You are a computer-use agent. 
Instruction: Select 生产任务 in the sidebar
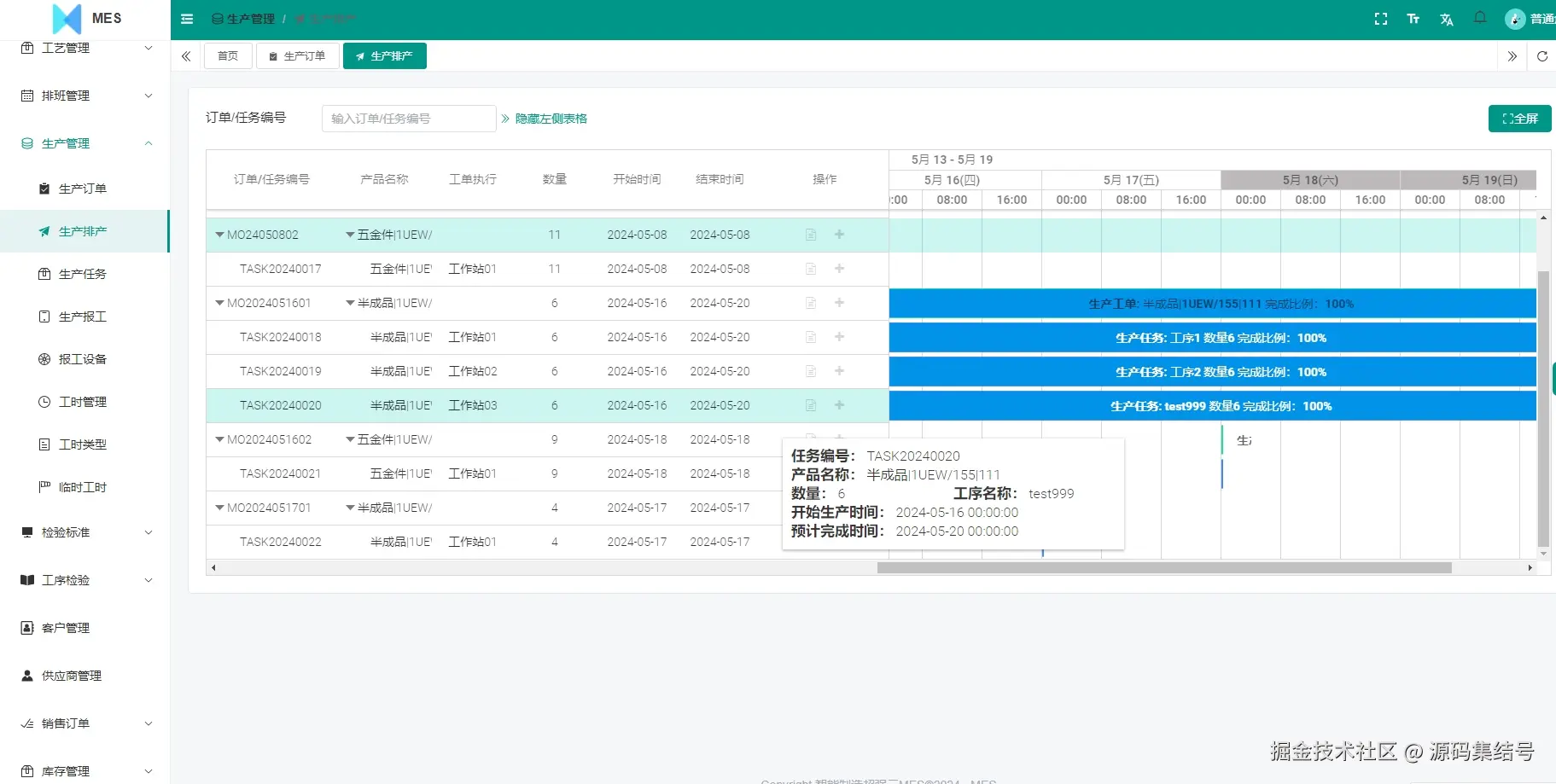coord(83,274)
